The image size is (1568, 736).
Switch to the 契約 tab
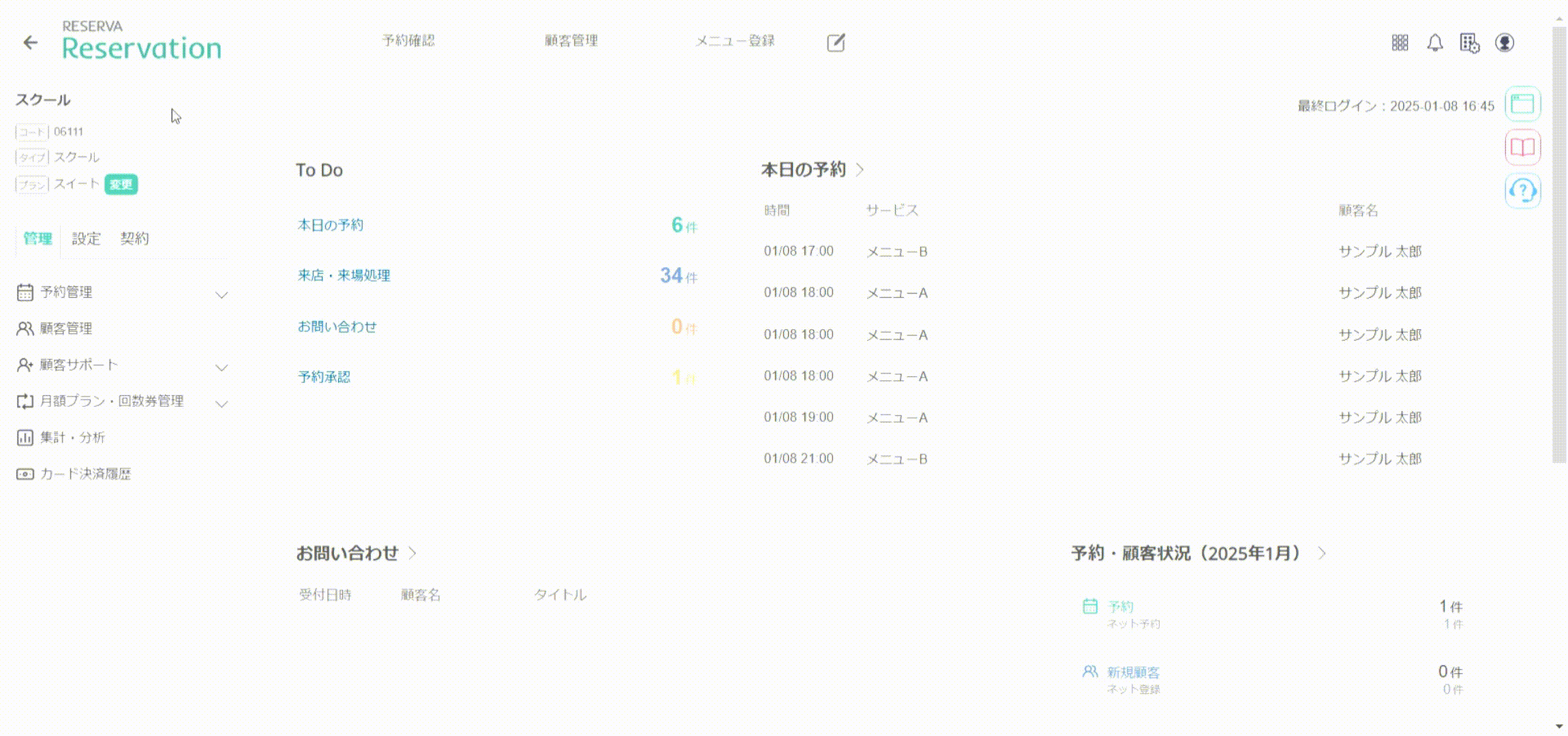134,239
